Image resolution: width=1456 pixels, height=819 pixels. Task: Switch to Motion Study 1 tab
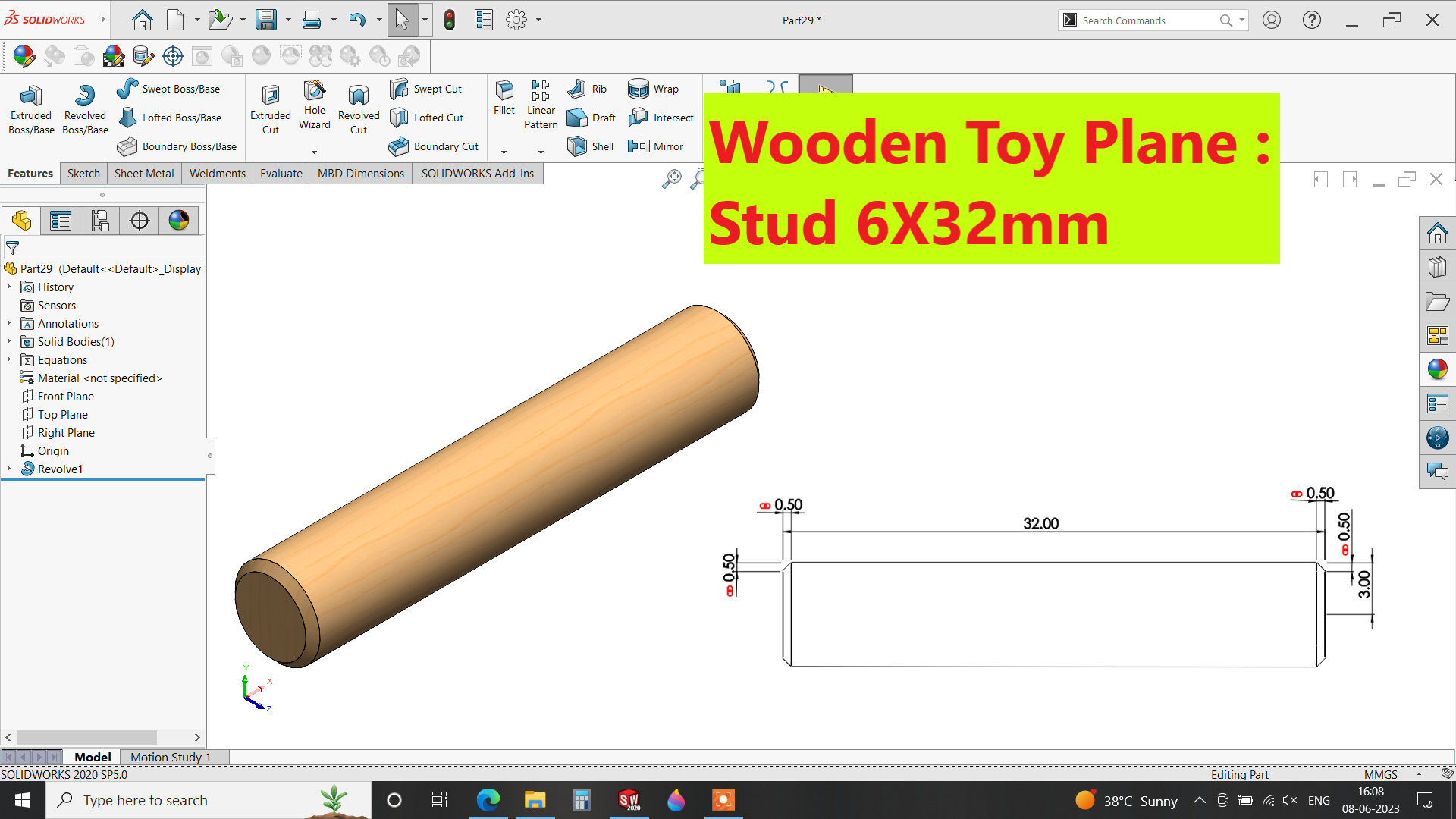tap(170, 757)
